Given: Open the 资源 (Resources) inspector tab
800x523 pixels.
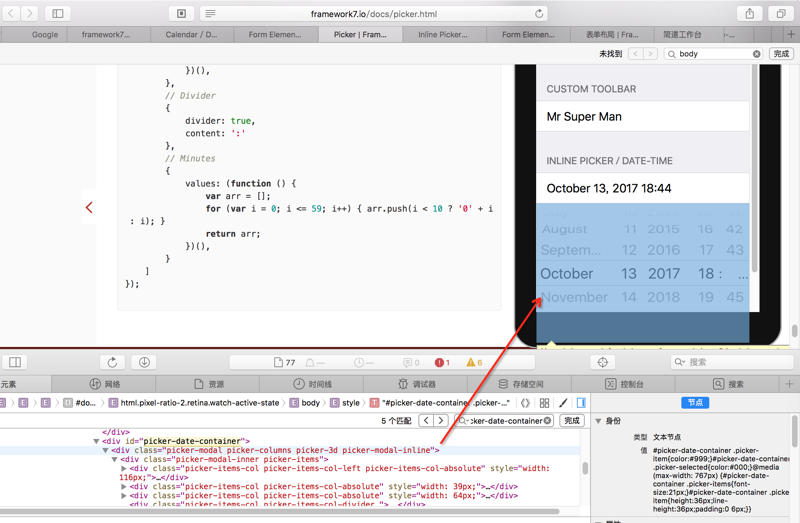Looking at the screenshot, I should point(209,384).
